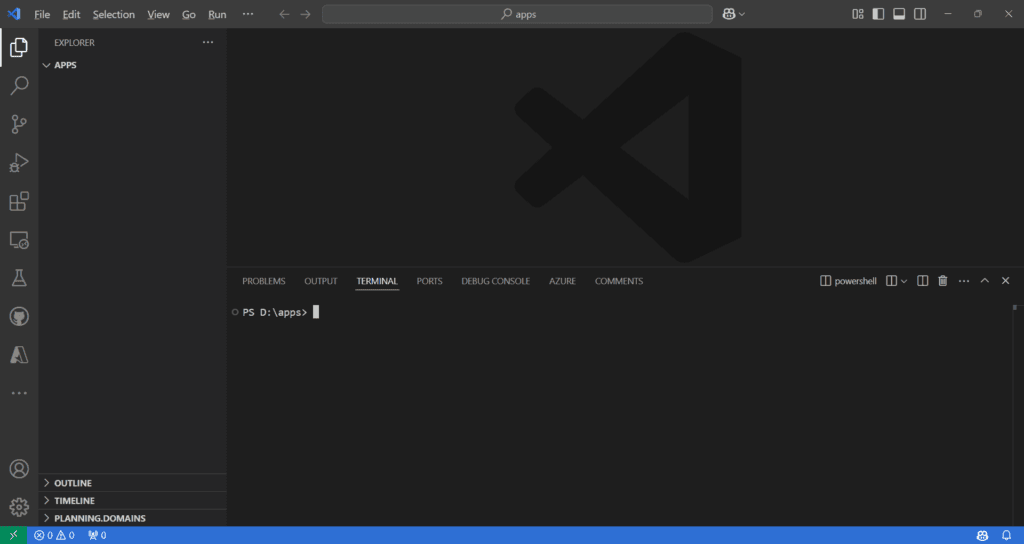
Task: Open a remote window from status bar
Action: coord(14,536)
